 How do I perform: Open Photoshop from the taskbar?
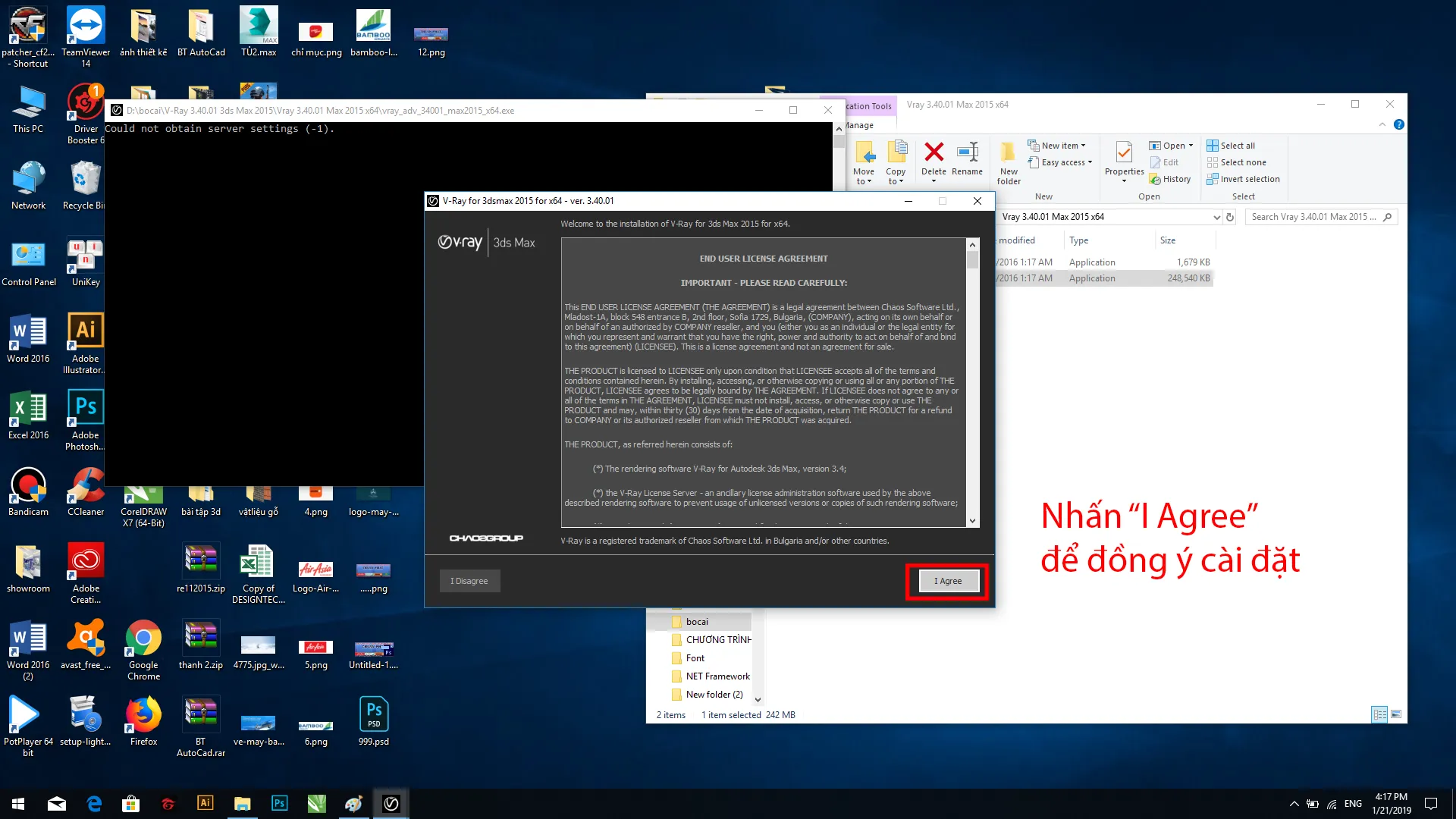(x=279, y=803)
